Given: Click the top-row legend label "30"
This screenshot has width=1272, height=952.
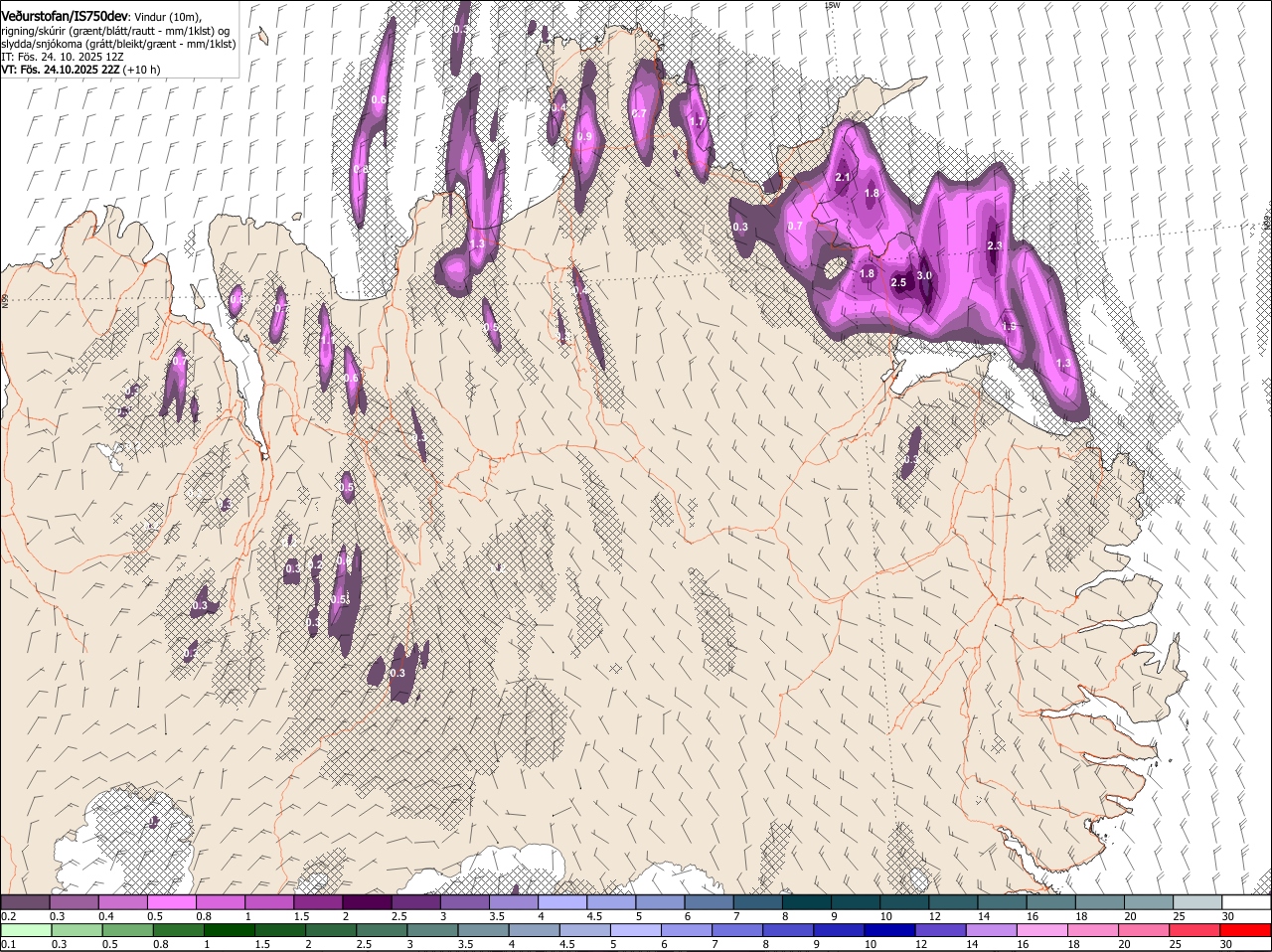Looking at the screenshot, I should [x=1228, y=916].
